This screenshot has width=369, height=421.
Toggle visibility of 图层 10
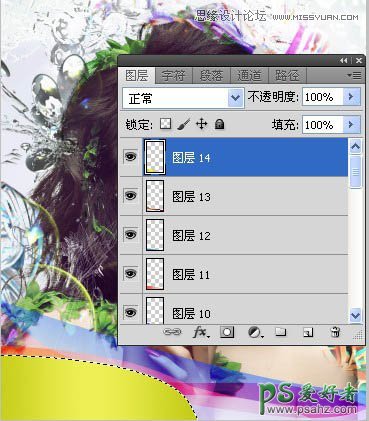click(x=130, y=312)
